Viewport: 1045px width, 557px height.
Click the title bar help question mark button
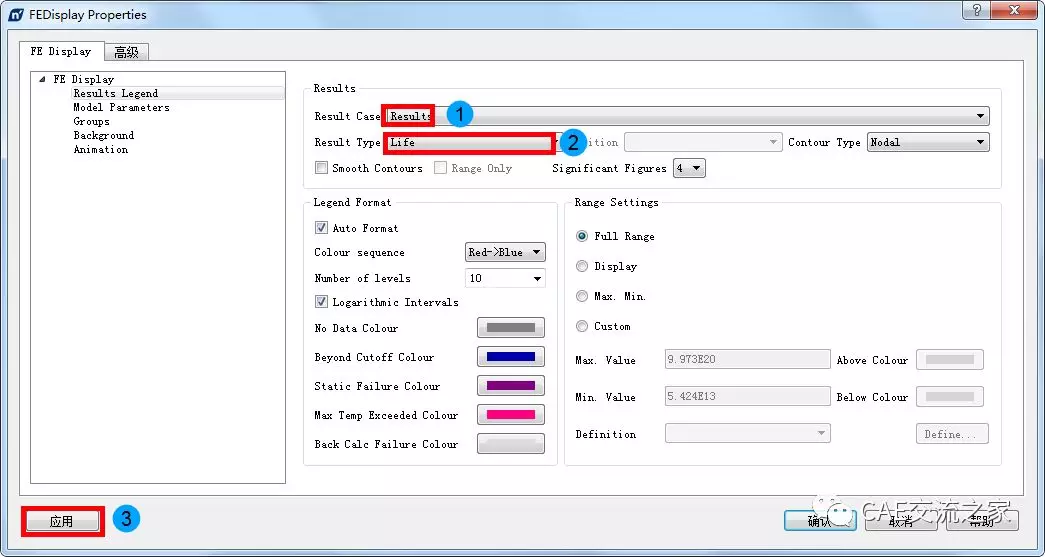(977, 9)
